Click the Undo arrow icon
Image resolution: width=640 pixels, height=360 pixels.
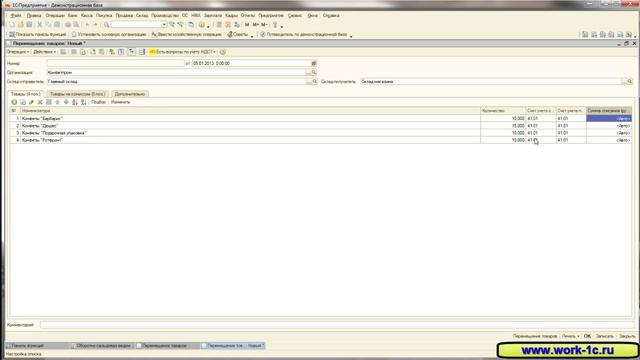tap(87, 25)
